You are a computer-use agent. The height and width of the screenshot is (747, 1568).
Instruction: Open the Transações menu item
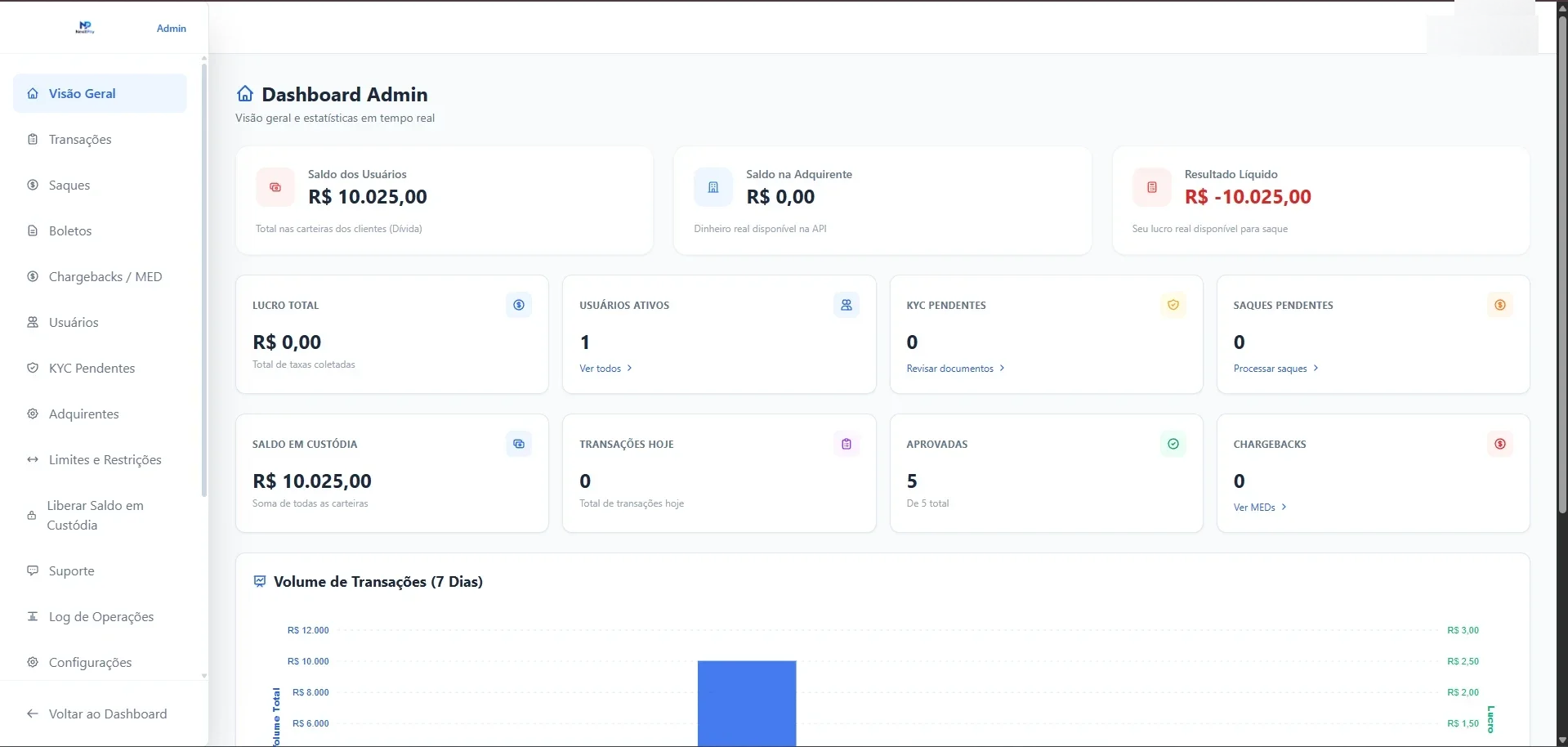pos(100,139)
